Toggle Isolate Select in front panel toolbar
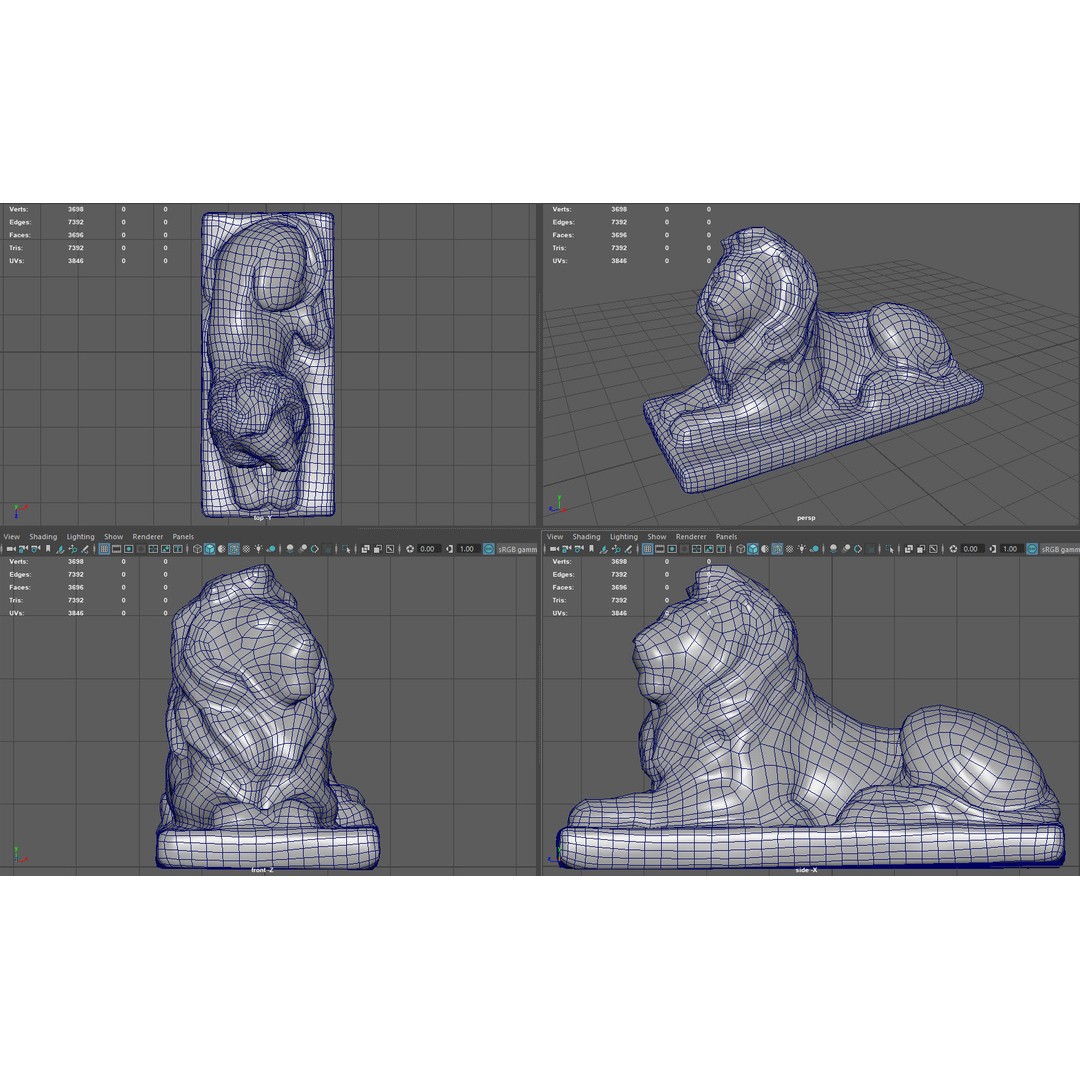Image resolution: width=1080 pixels, height=1080 pixels. (346, 549)
